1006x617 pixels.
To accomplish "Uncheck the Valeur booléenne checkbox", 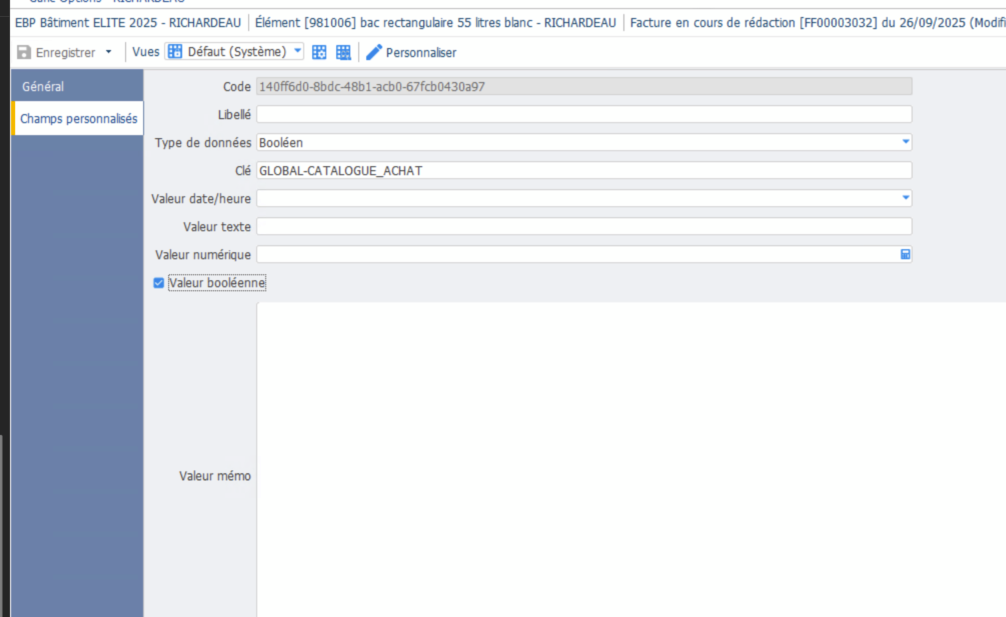I will 159,283.
